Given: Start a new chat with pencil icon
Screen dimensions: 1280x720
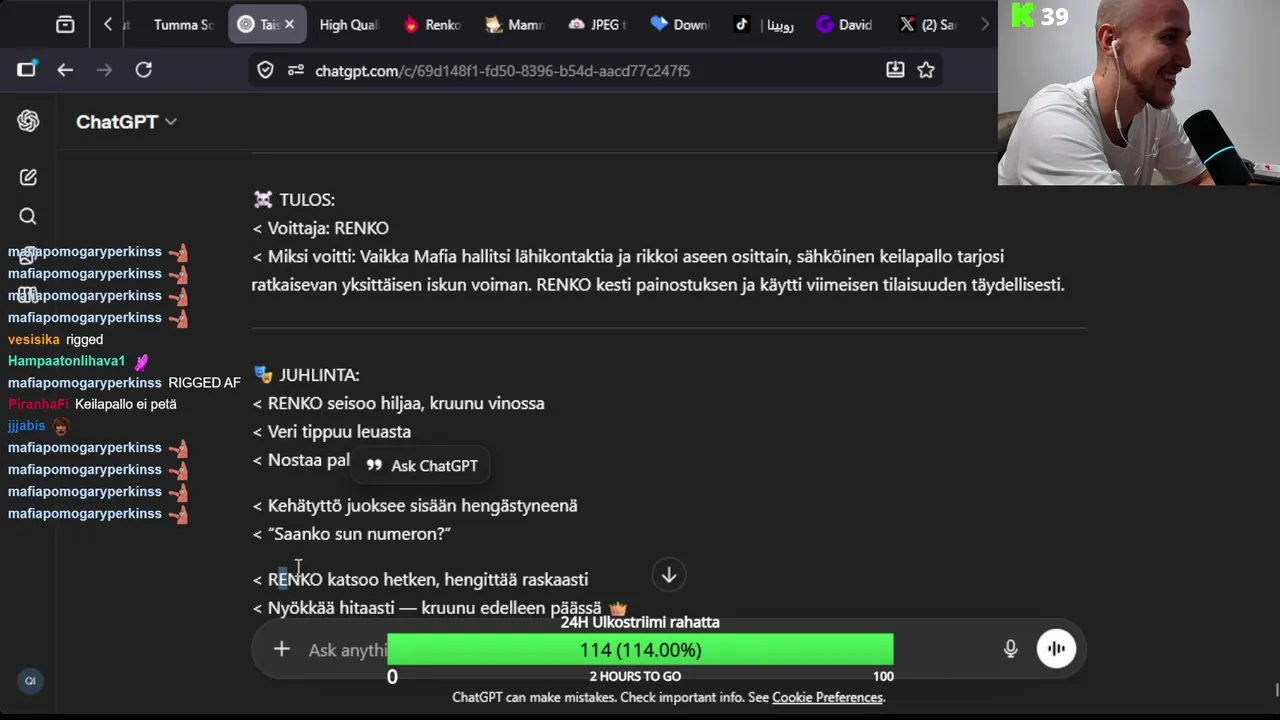Looking at the screenshot, I should (28, 177).
